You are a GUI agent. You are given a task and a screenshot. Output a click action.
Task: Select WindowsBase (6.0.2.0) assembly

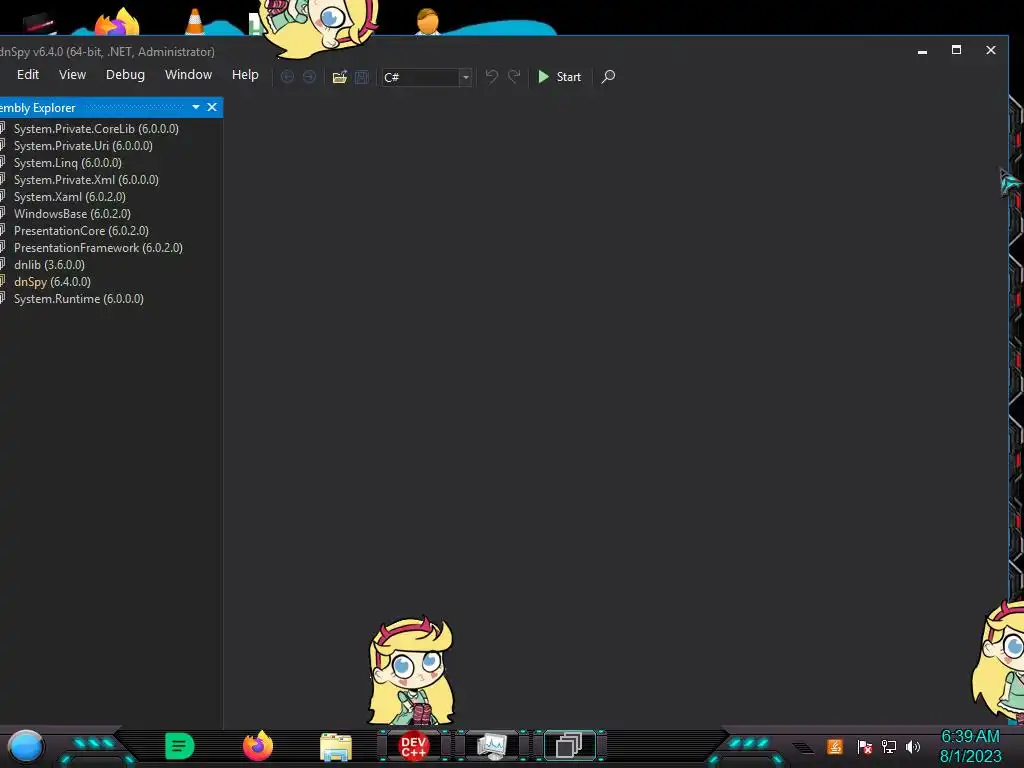click(72, 214)
